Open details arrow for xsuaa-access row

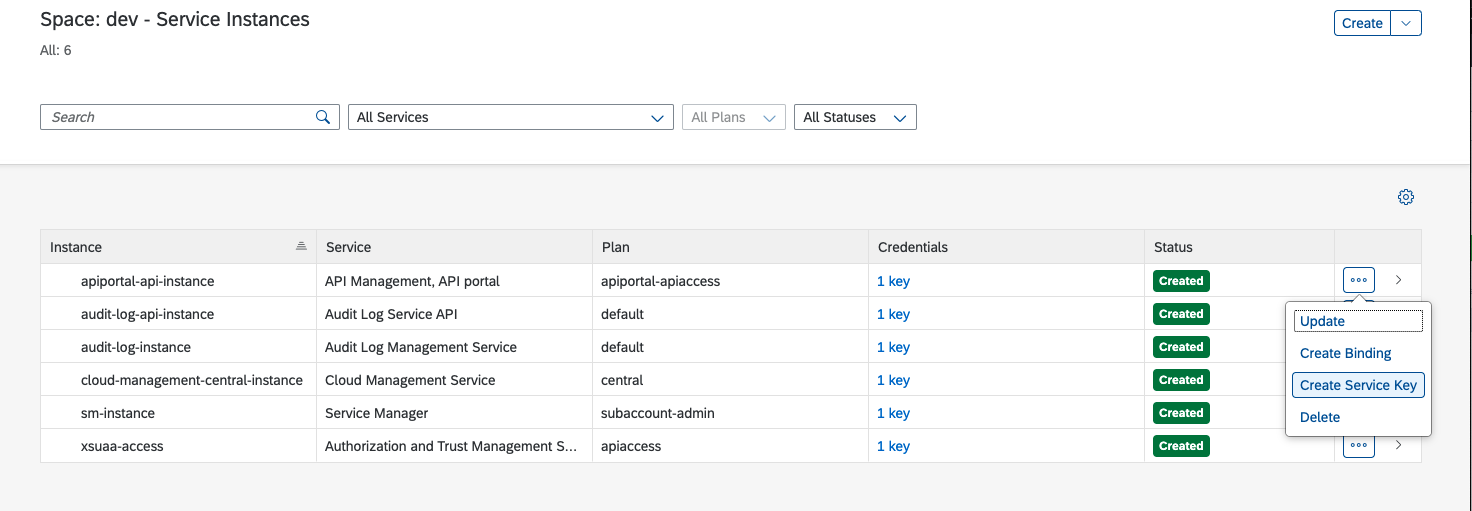click(1398, 446)
